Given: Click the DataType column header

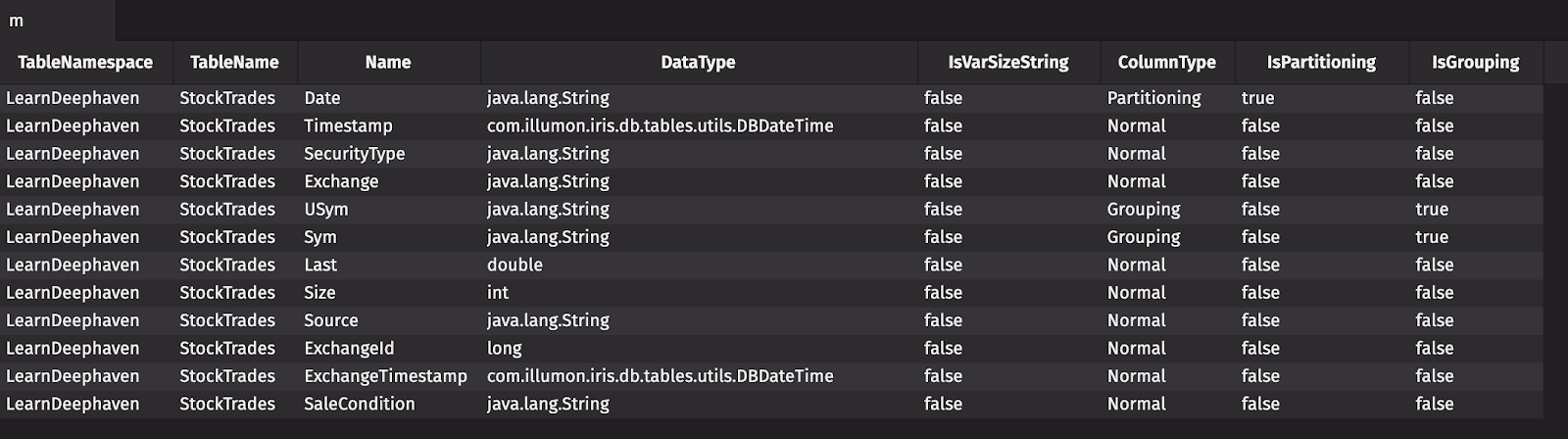Looking at the screenshot, I should [698, 63].
